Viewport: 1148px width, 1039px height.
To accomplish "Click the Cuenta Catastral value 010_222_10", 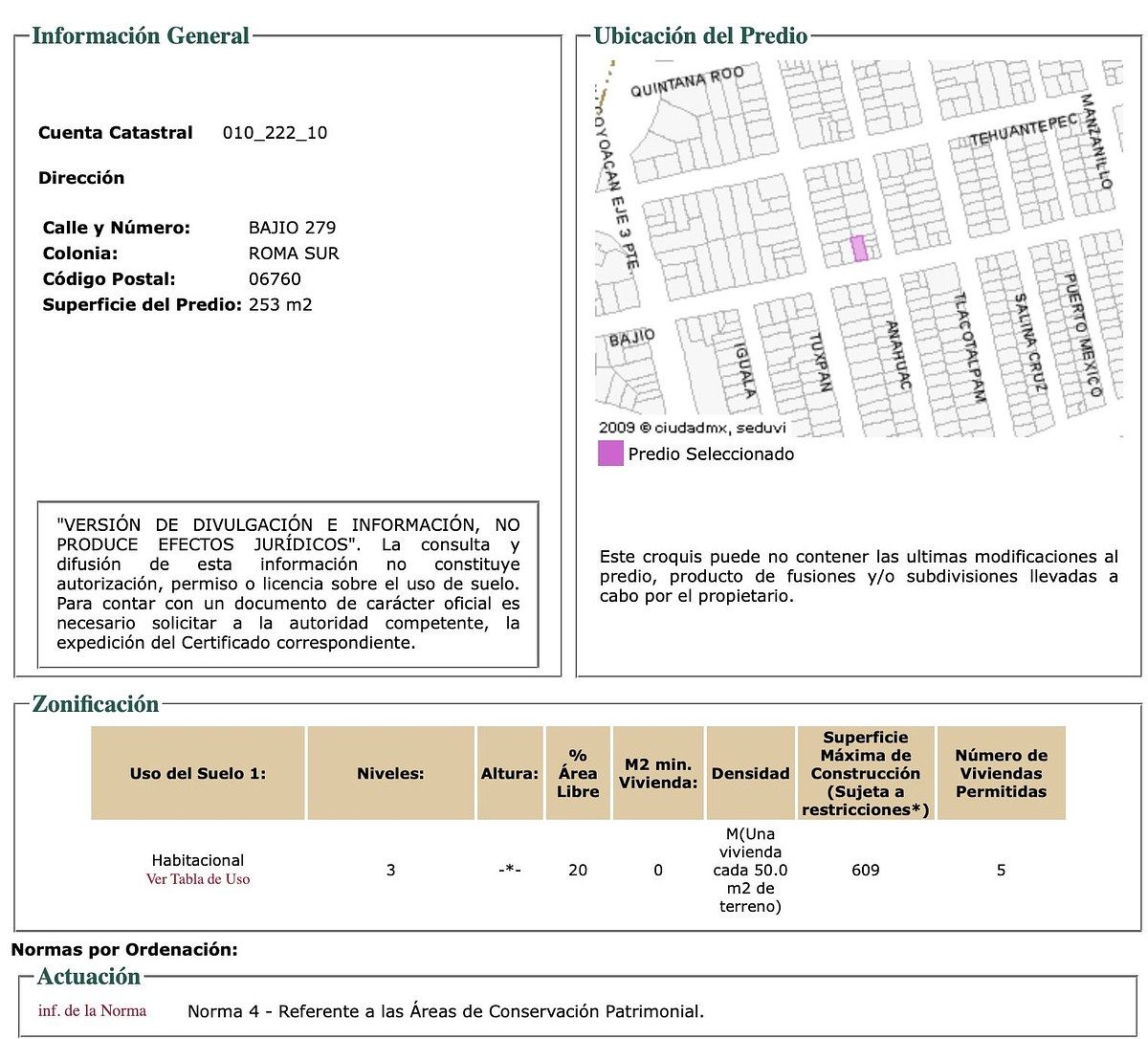I will click(x=275, y=133).
